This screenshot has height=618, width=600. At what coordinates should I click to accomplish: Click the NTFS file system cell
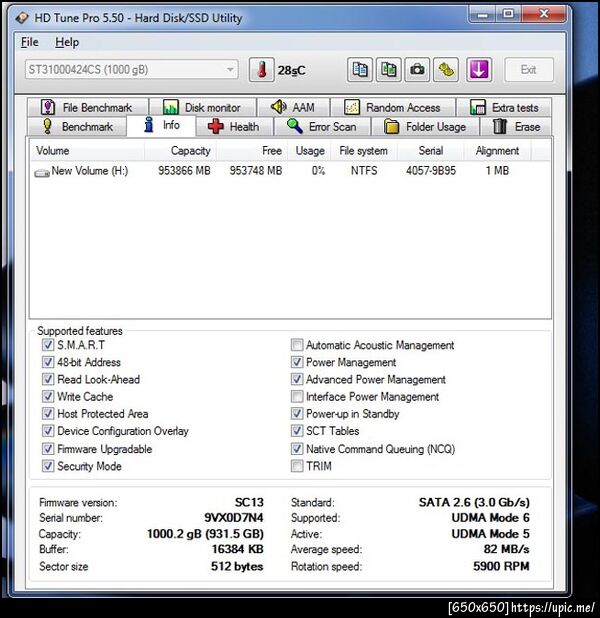[x=364, y=171]
